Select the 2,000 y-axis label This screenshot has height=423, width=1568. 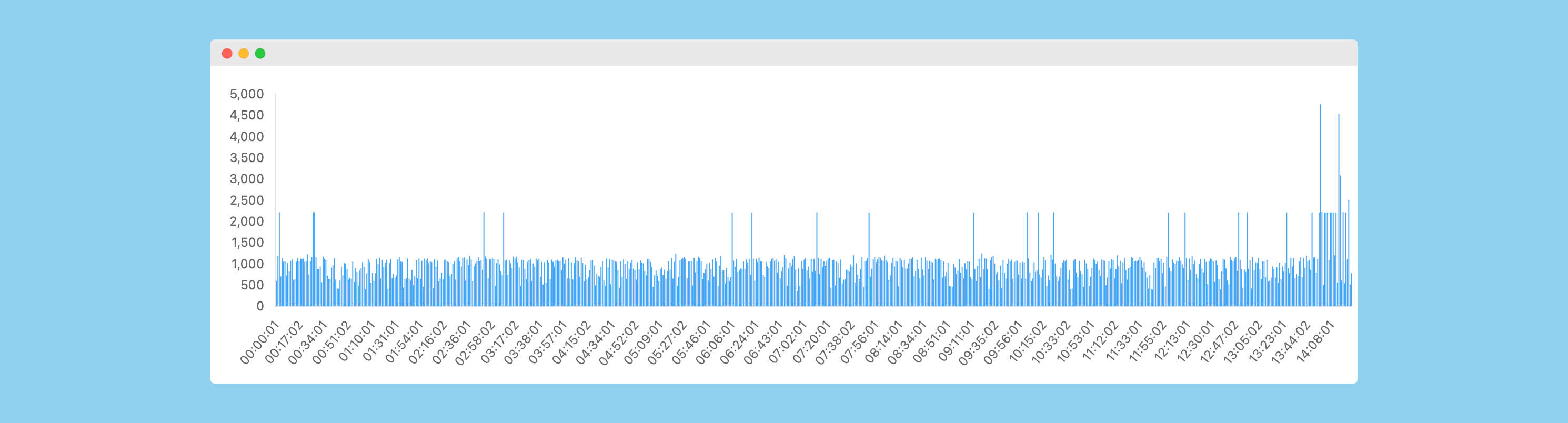pos(247,221)
